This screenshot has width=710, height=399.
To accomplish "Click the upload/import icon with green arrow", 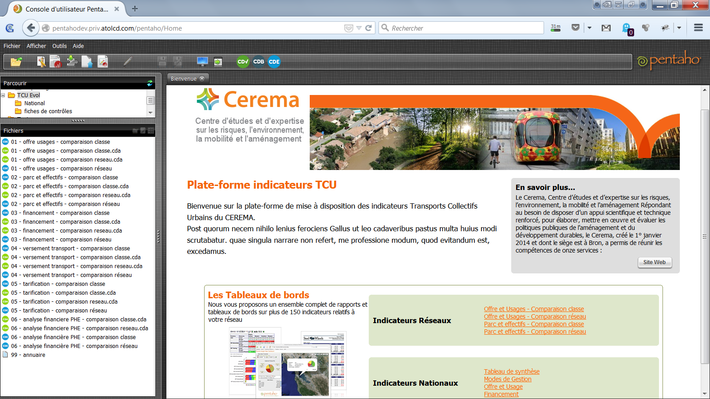I will [72, 61].
